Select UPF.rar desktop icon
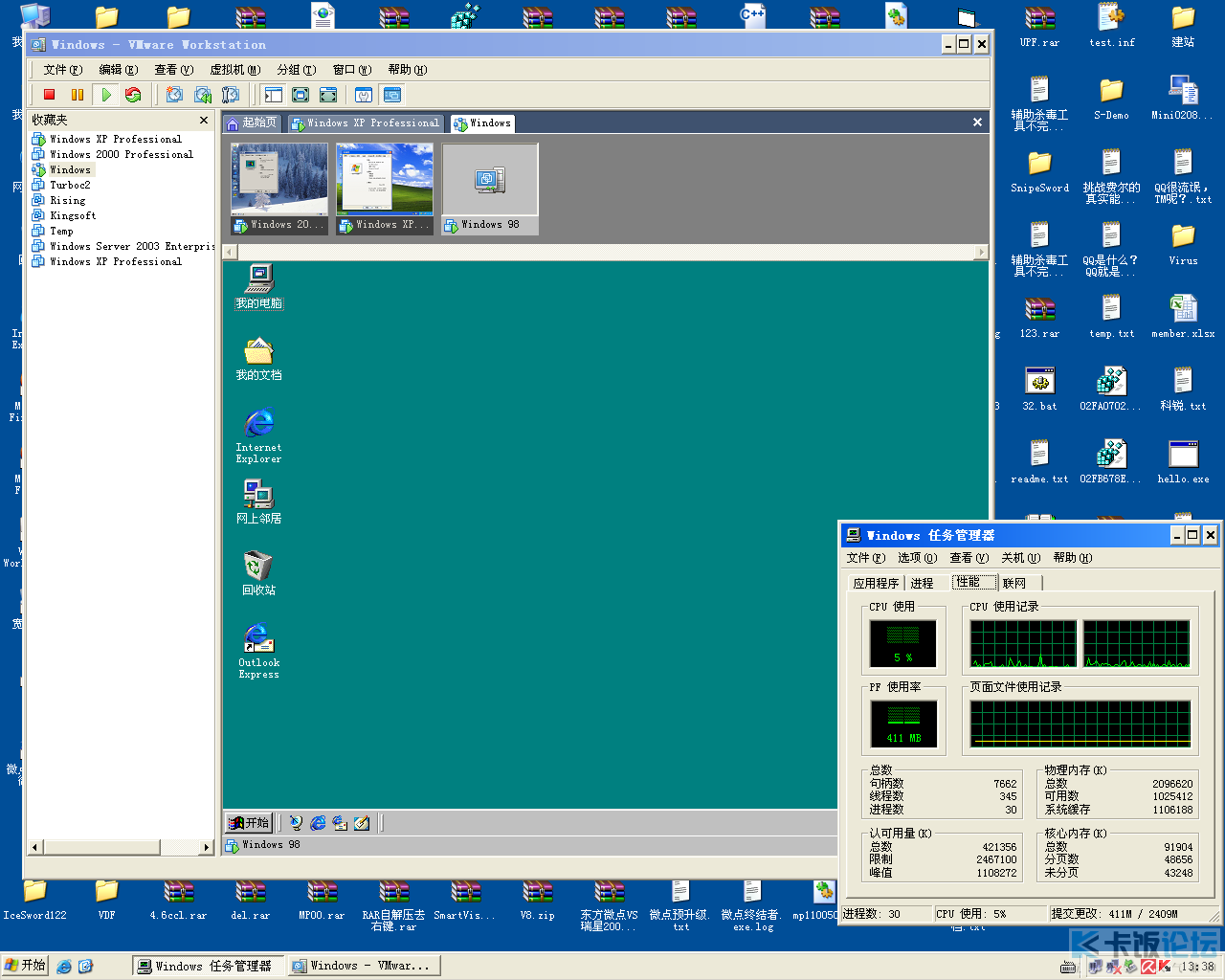This screenshot has height=980, width=1225. coord(1039,27)
